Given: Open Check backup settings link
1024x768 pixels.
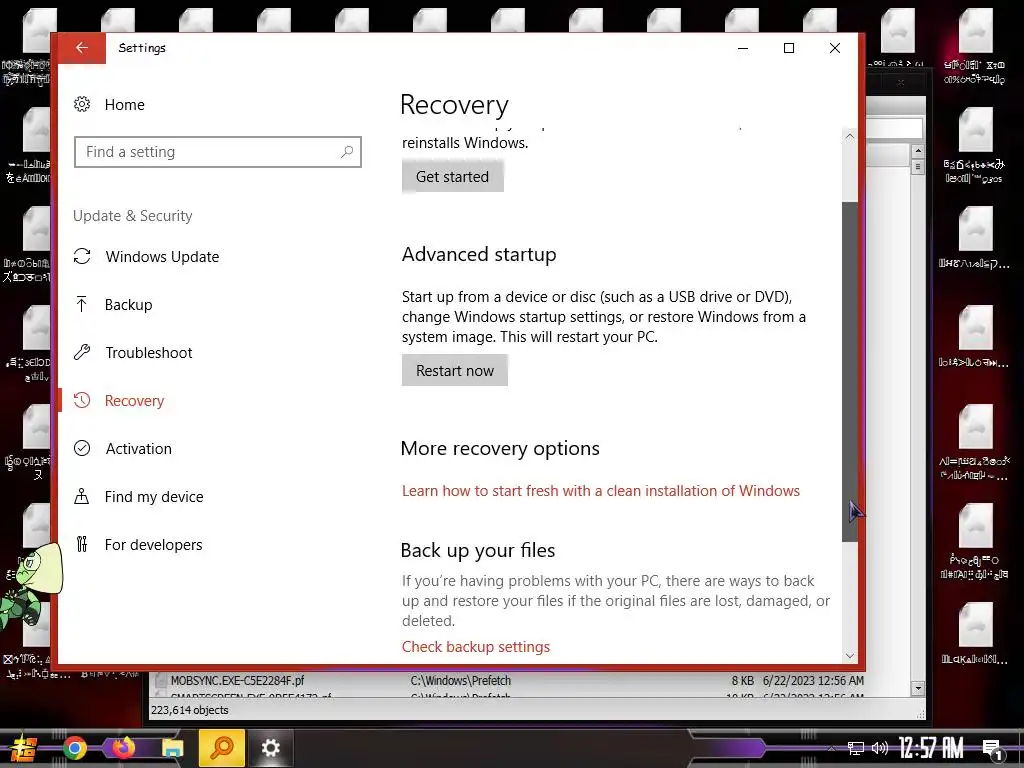Looking at the screenshot, I should pyautogui.click(x=476, y=647).
